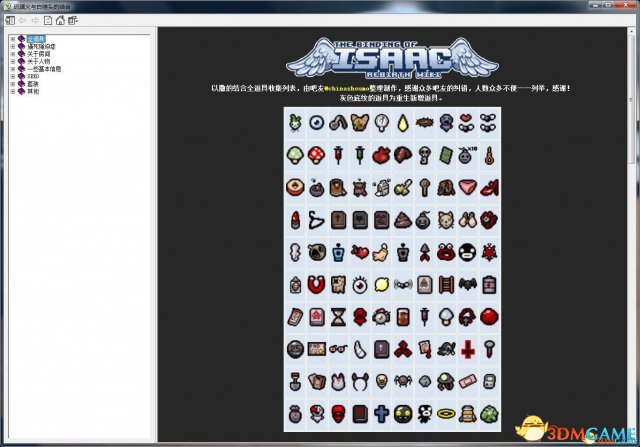Open the red Magneto magnet item
The image size is (640, 447).
click(x=316, y=285)
